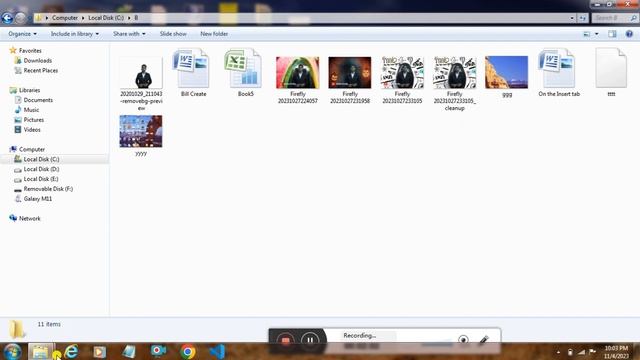Open address bar history dropdown
Viewport: 640px width, 360px height.
pyautogui.click(x=571, y=18)
